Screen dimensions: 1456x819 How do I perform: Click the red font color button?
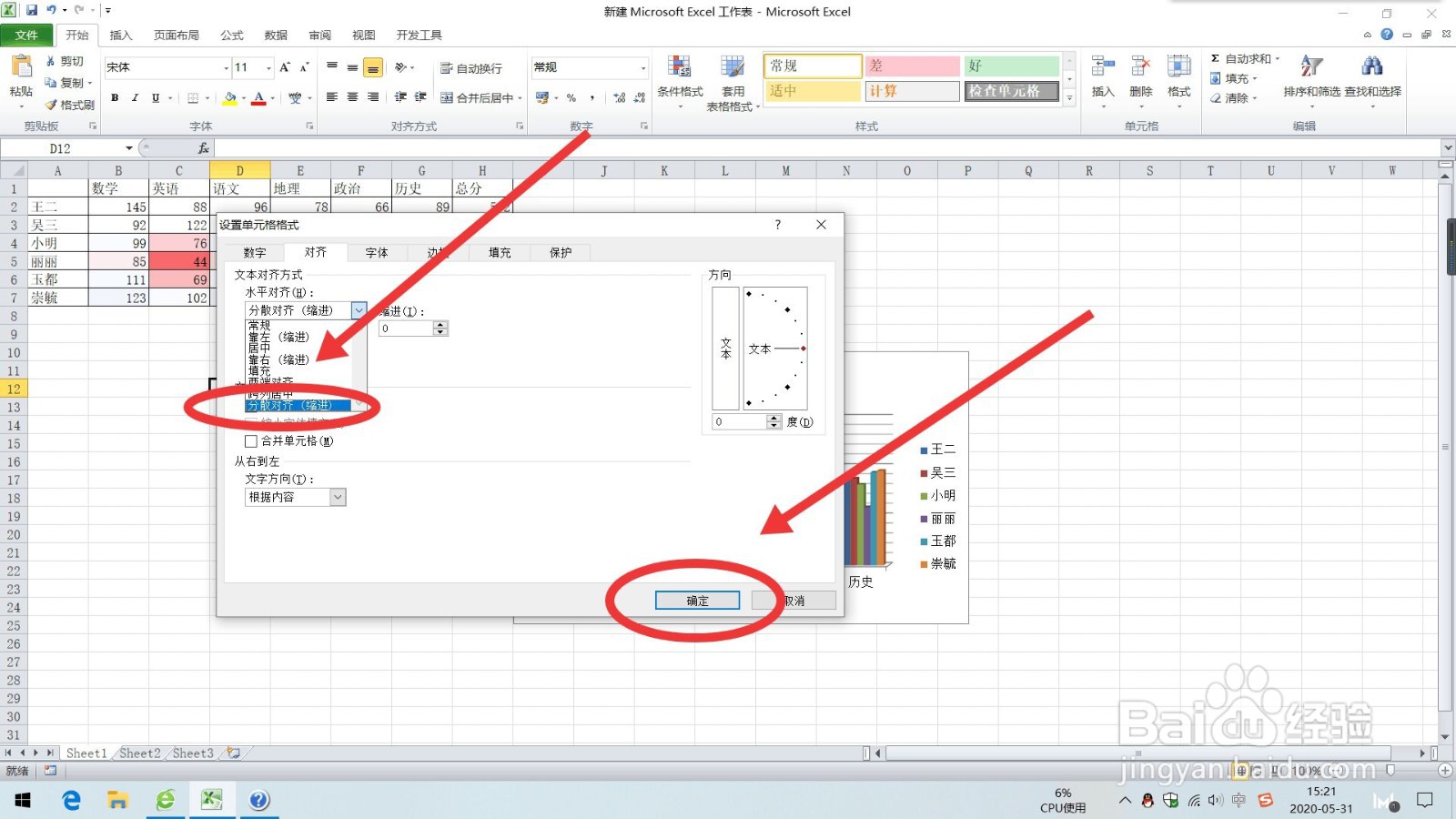[x=258, y=97]
